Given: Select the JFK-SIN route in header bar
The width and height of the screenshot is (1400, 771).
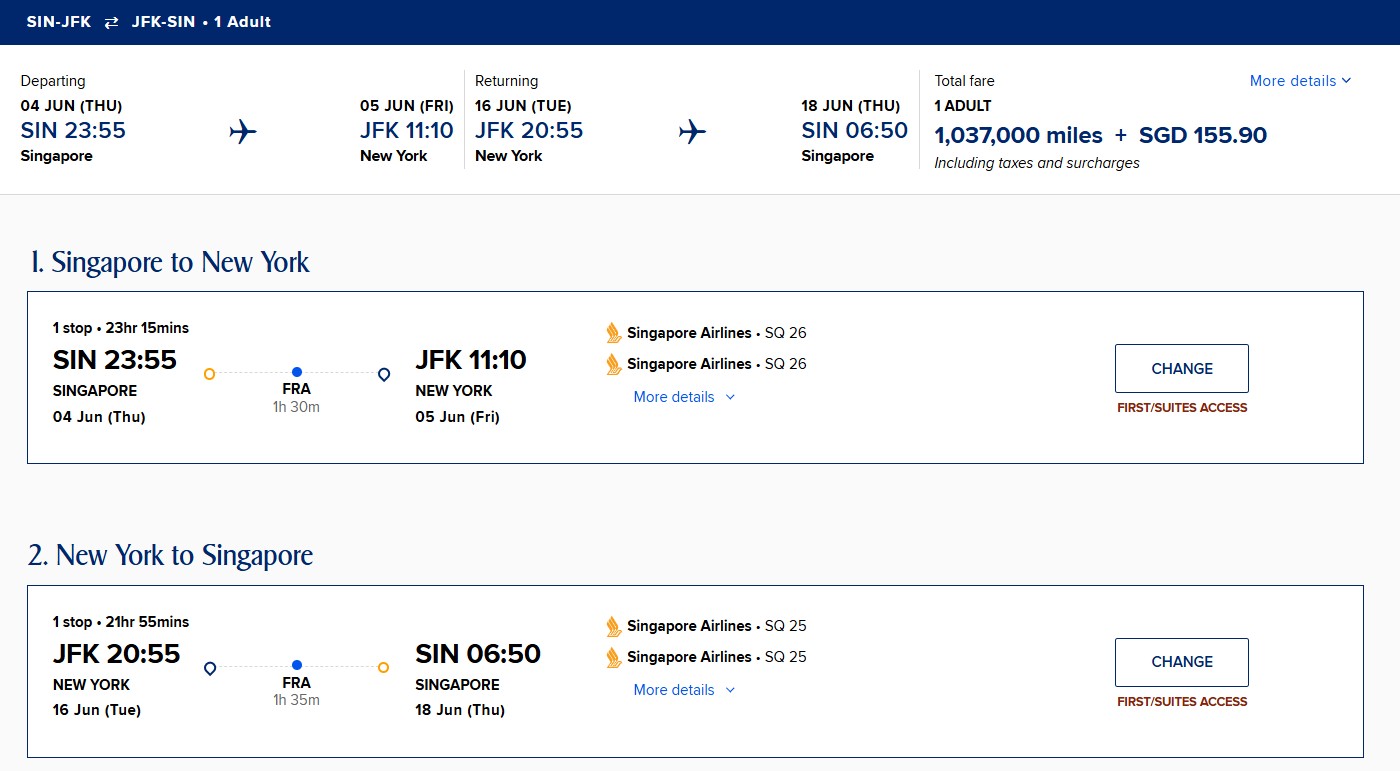Looking at the screenshot, I should (x=163, y=22).
